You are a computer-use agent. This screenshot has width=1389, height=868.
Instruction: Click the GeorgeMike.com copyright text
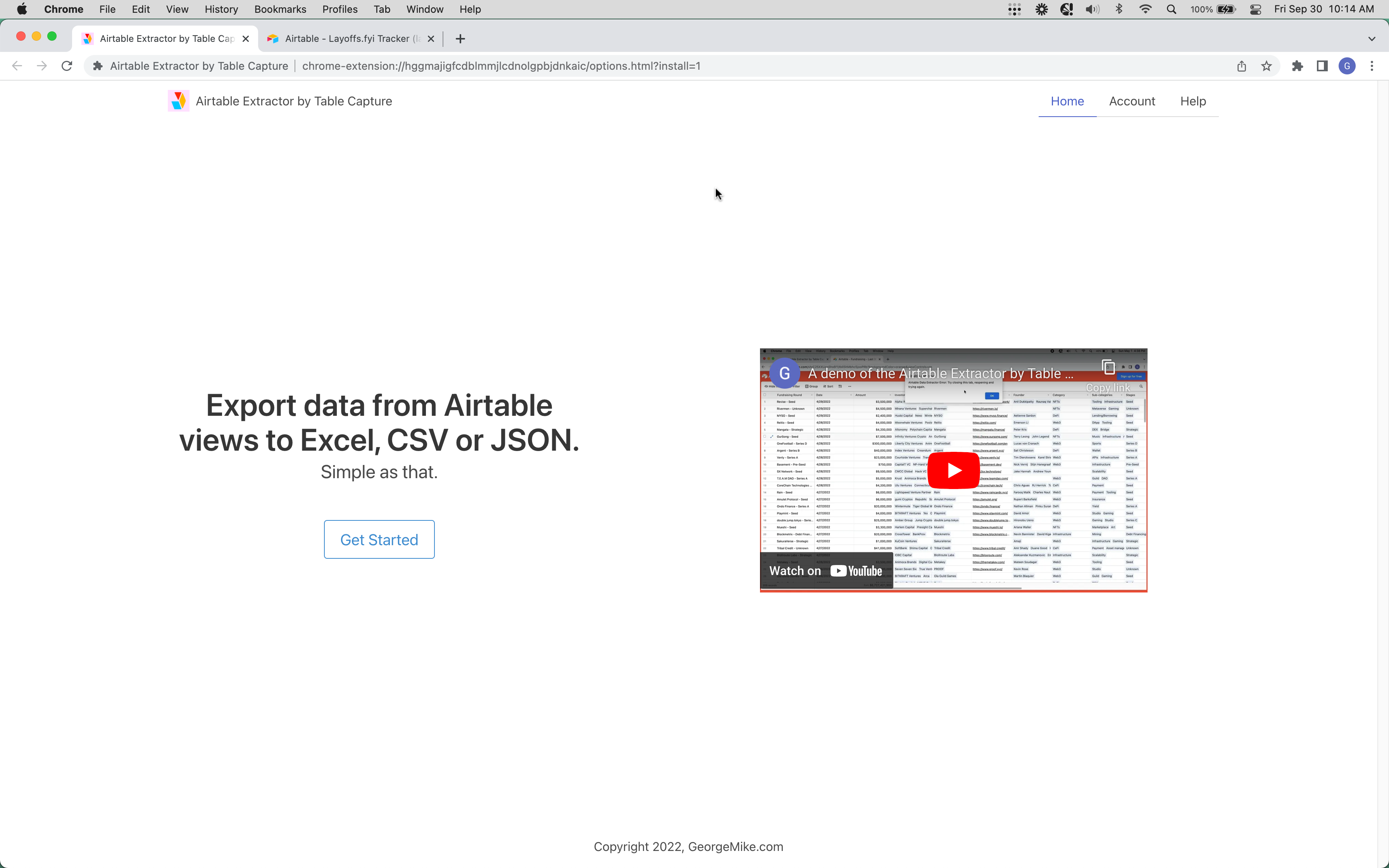(x=688, y=847)
